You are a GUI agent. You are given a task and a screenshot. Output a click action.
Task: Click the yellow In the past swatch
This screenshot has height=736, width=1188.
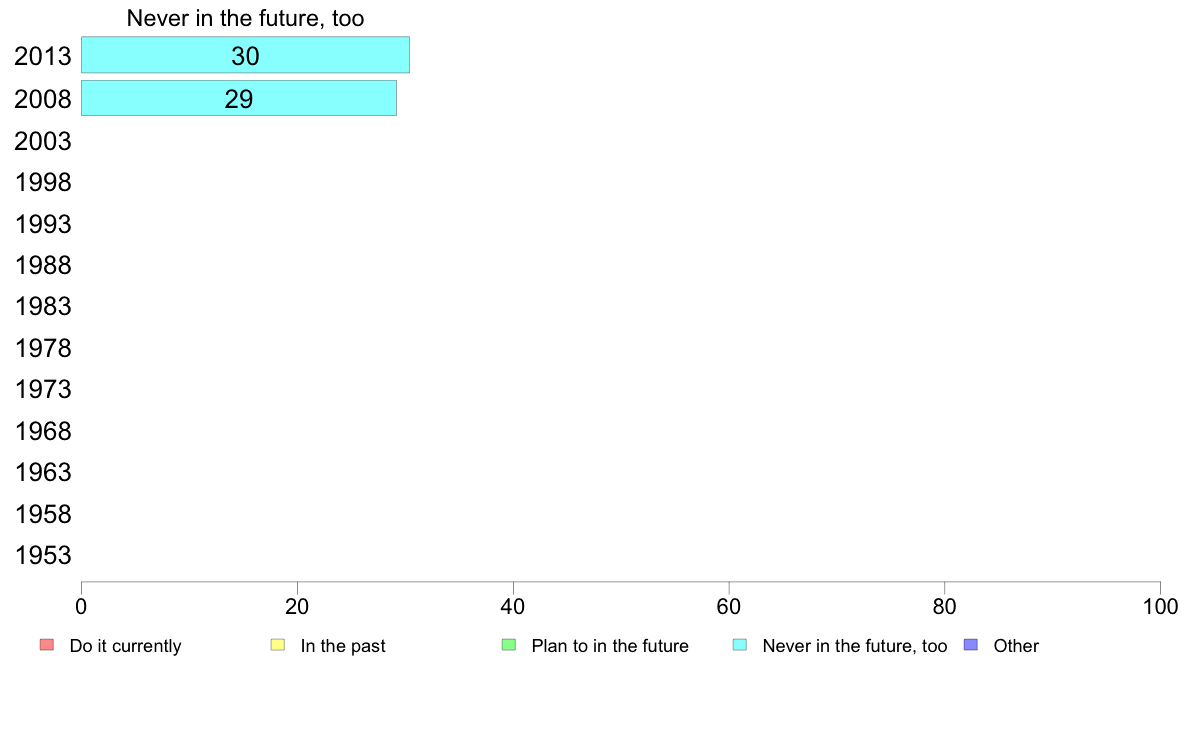pos(278,645)
